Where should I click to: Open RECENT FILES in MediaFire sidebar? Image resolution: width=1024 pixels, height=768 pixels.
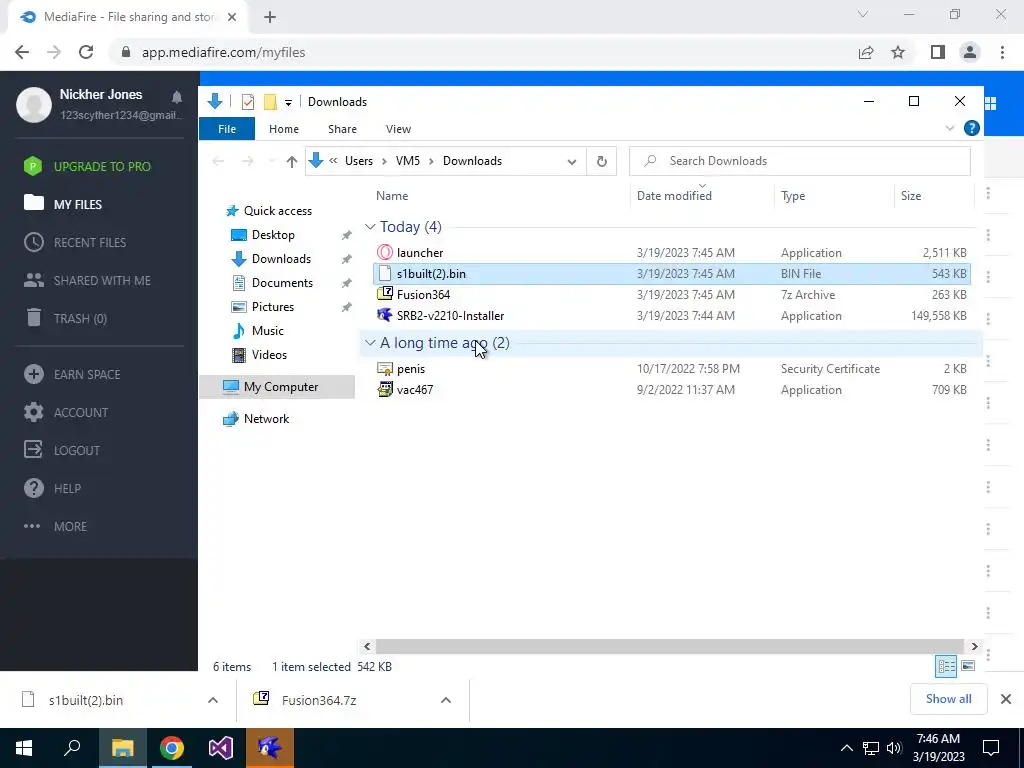[89, 242]
